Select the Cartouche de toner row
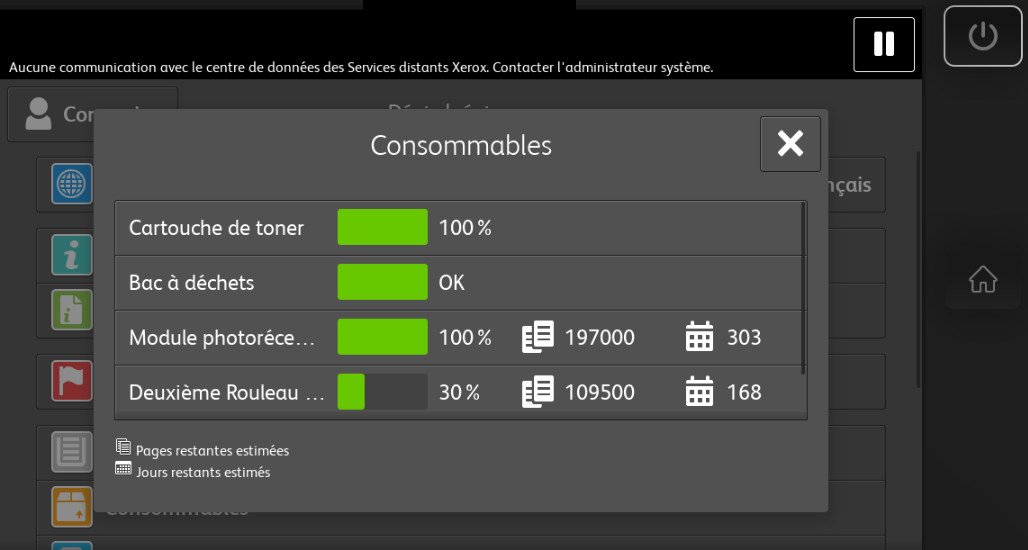1028x550 pixels. (459, 228)
